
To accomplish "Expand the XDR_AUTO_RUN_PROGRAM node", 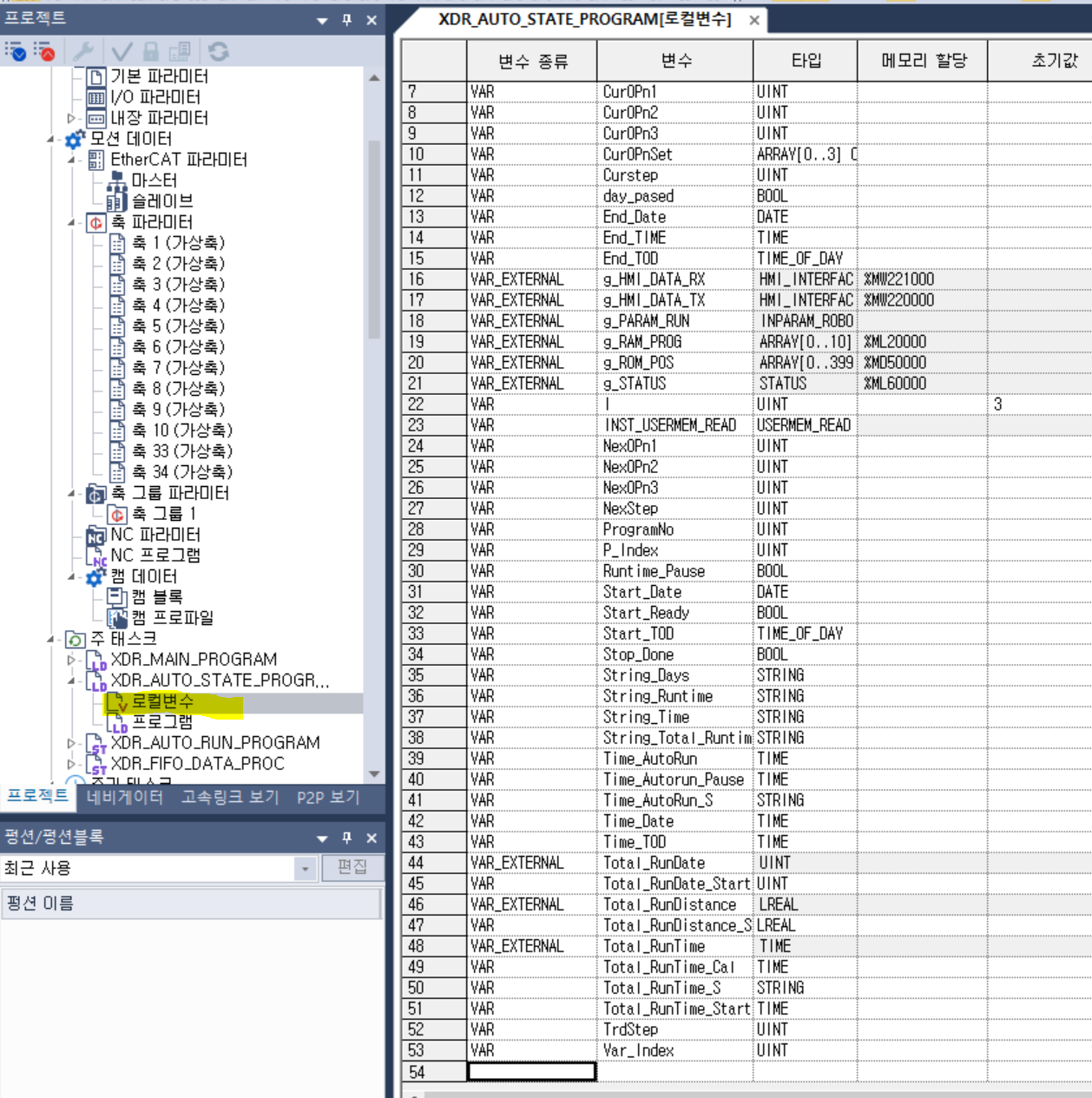I will (x=71, y=742).
